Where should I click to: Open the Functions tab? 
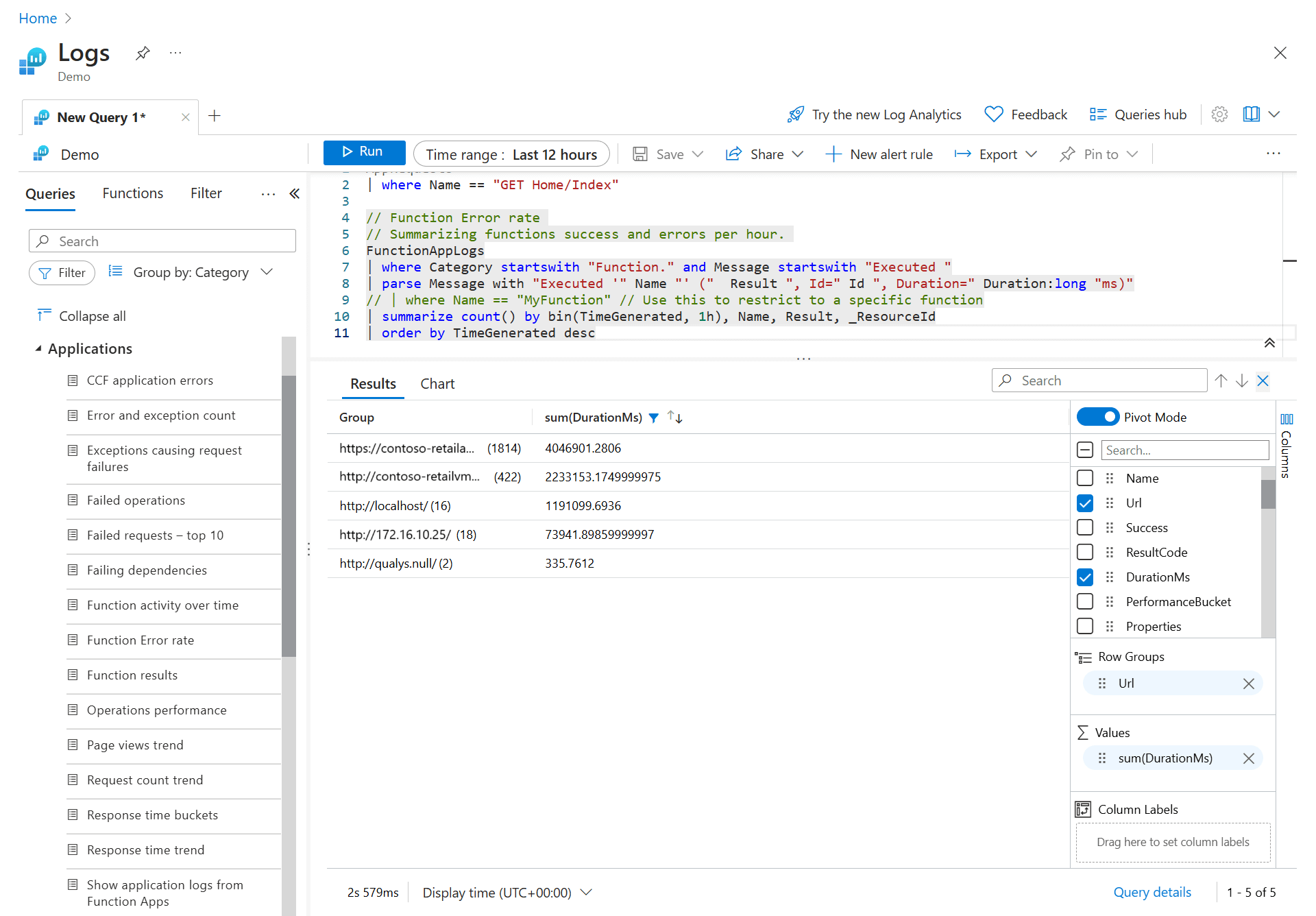133,193
